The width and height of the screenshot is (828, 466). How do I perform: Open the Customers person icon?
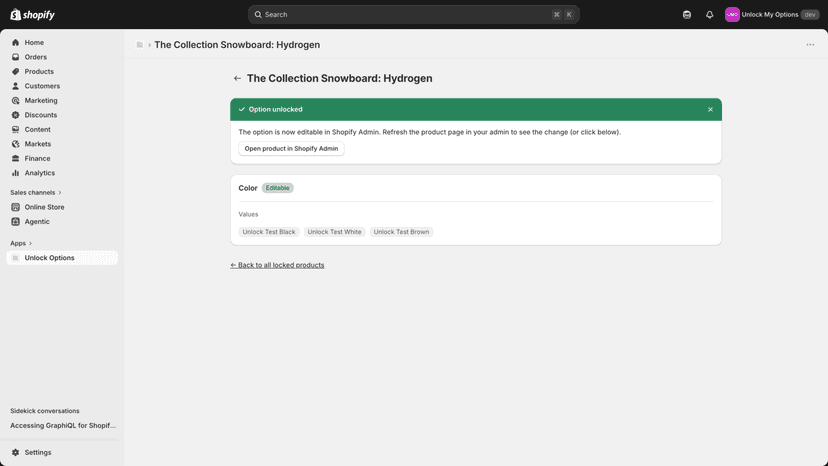(x=15, y=86)
